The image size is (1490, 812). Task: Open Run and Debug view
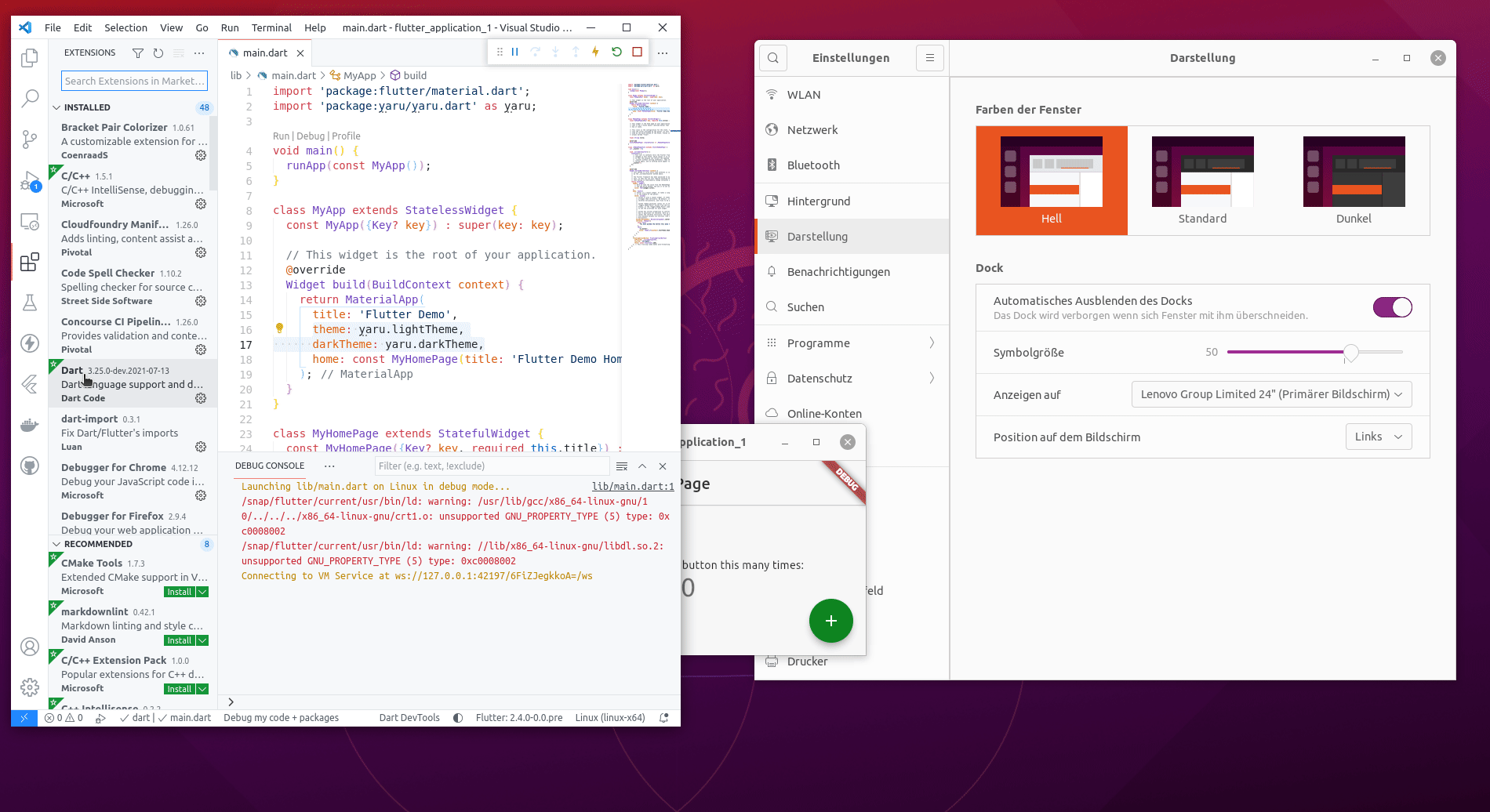[30, 180]
